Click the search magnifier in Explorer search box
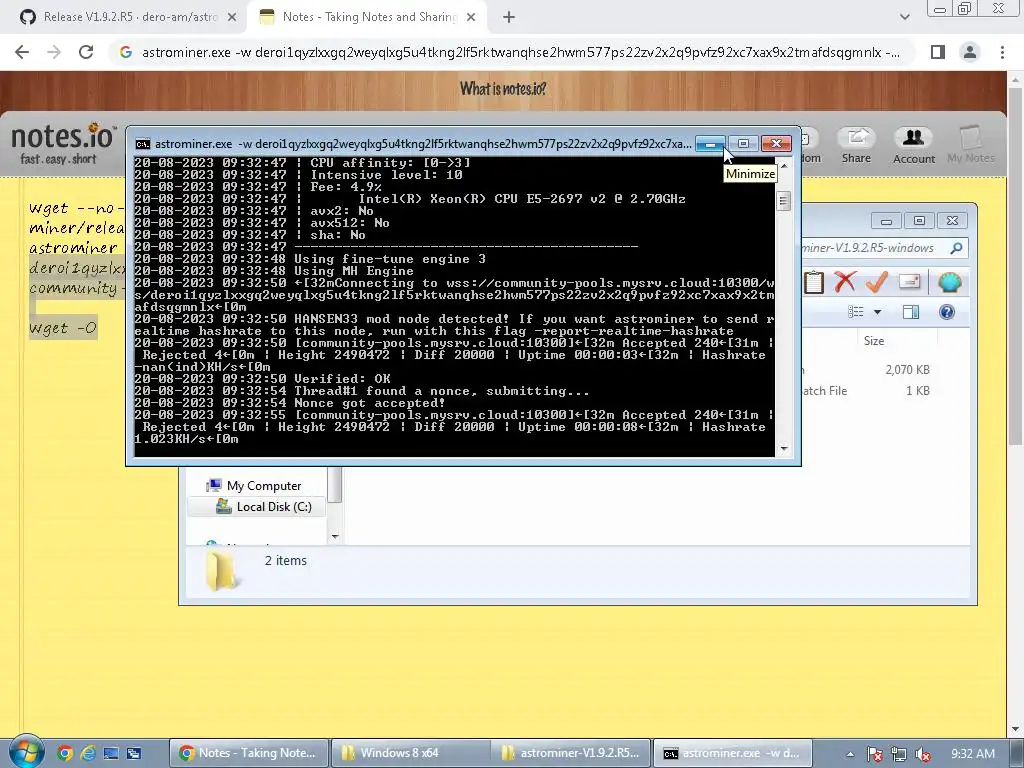Image resolution: width=1024 pixels, height=768 pixels. pyautogui.click(x=956, y=248)
